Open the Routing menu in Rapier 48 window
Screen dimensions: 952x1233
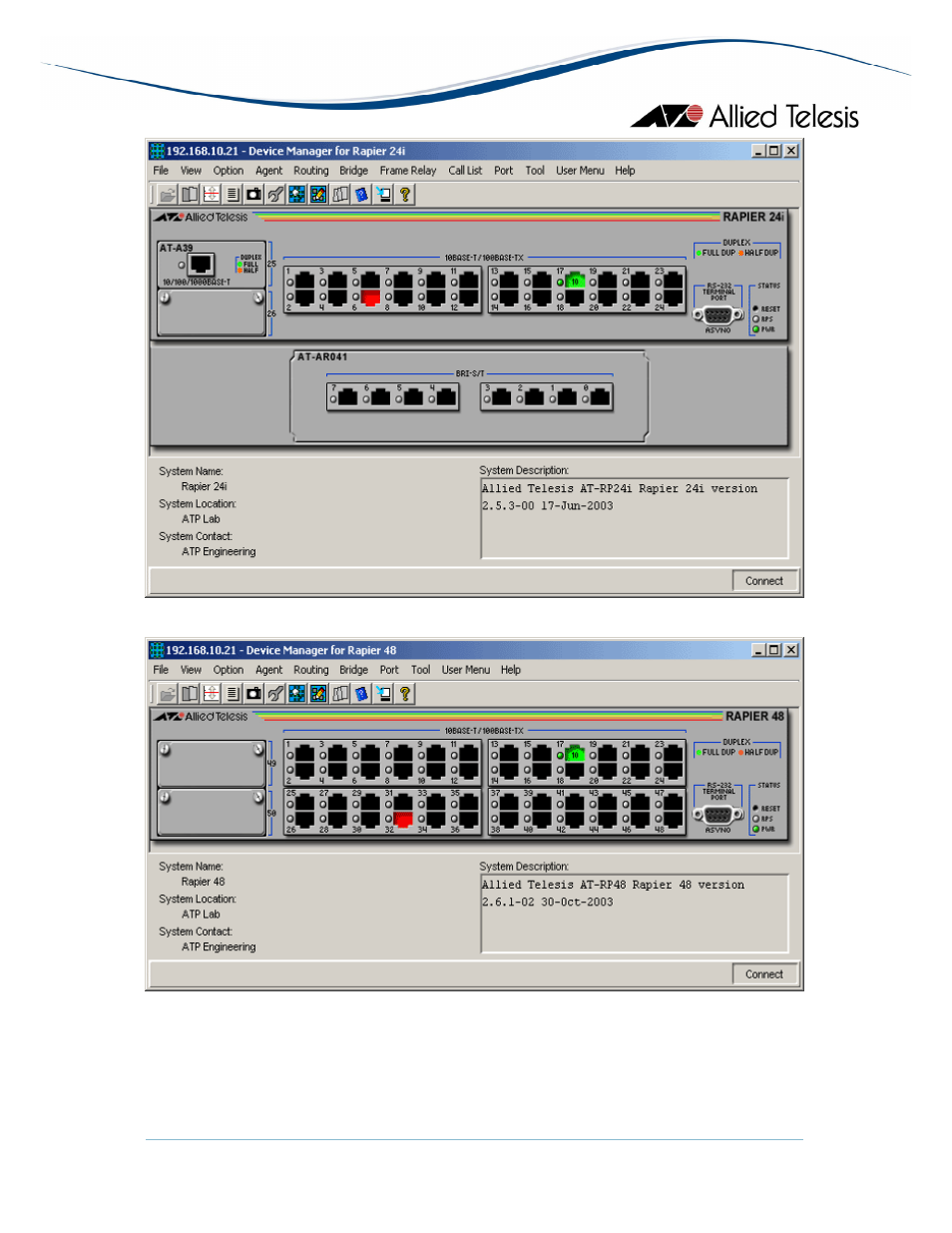click(311, 670)
